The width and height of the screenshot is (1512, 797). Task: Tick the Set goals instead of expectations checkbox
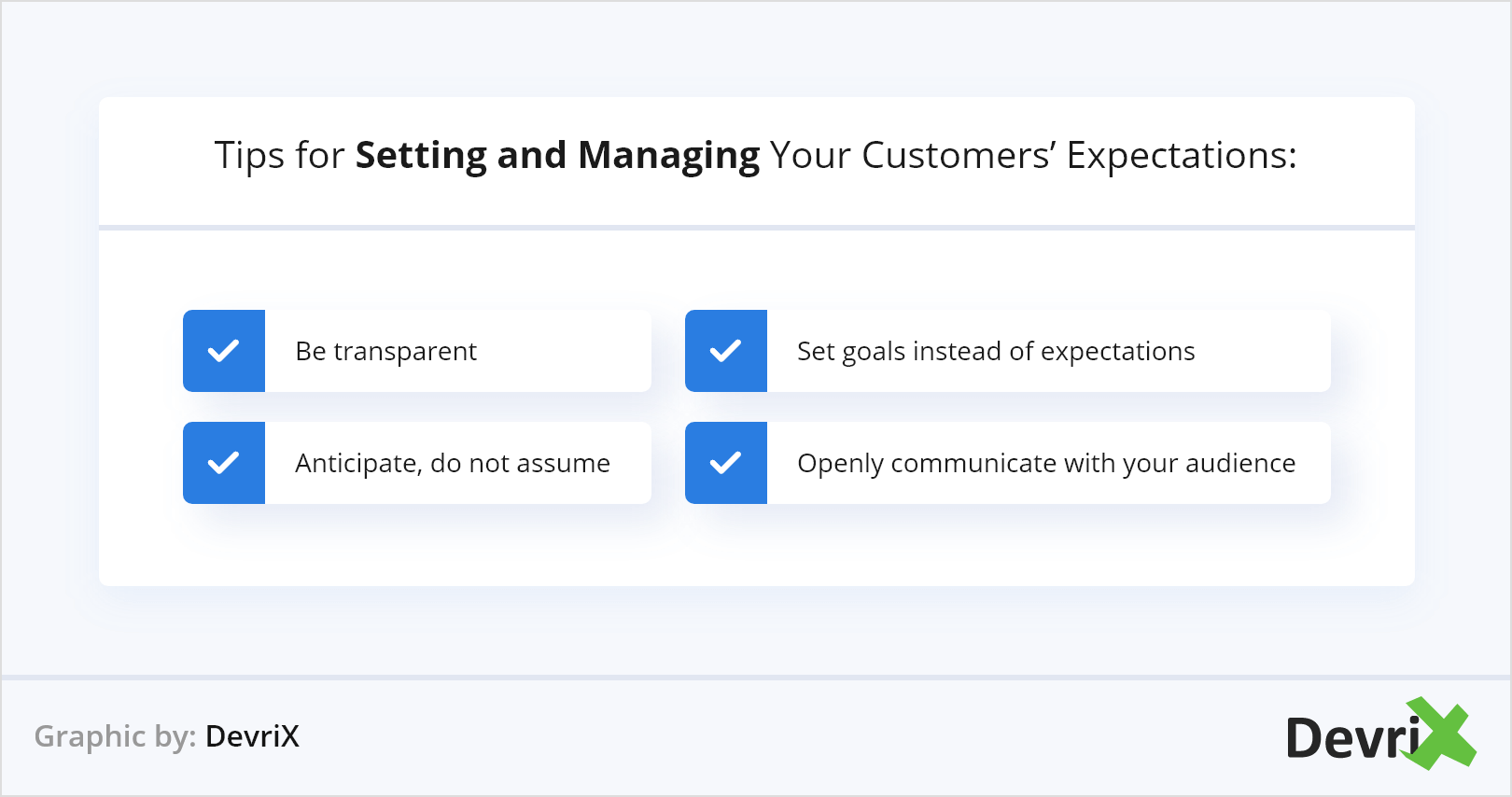(726, 351)
